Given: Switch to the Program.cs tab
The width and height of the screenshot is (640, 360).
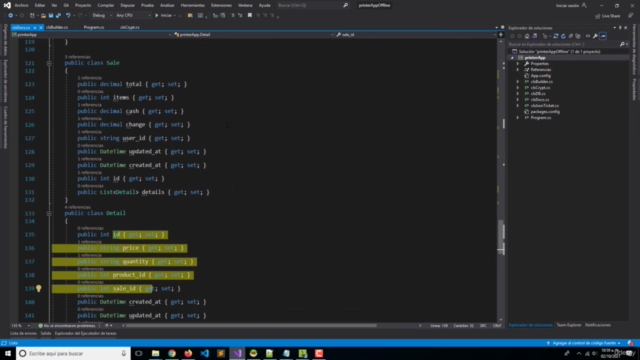Looking at the screenshot, I should click(x=94, y=27).
